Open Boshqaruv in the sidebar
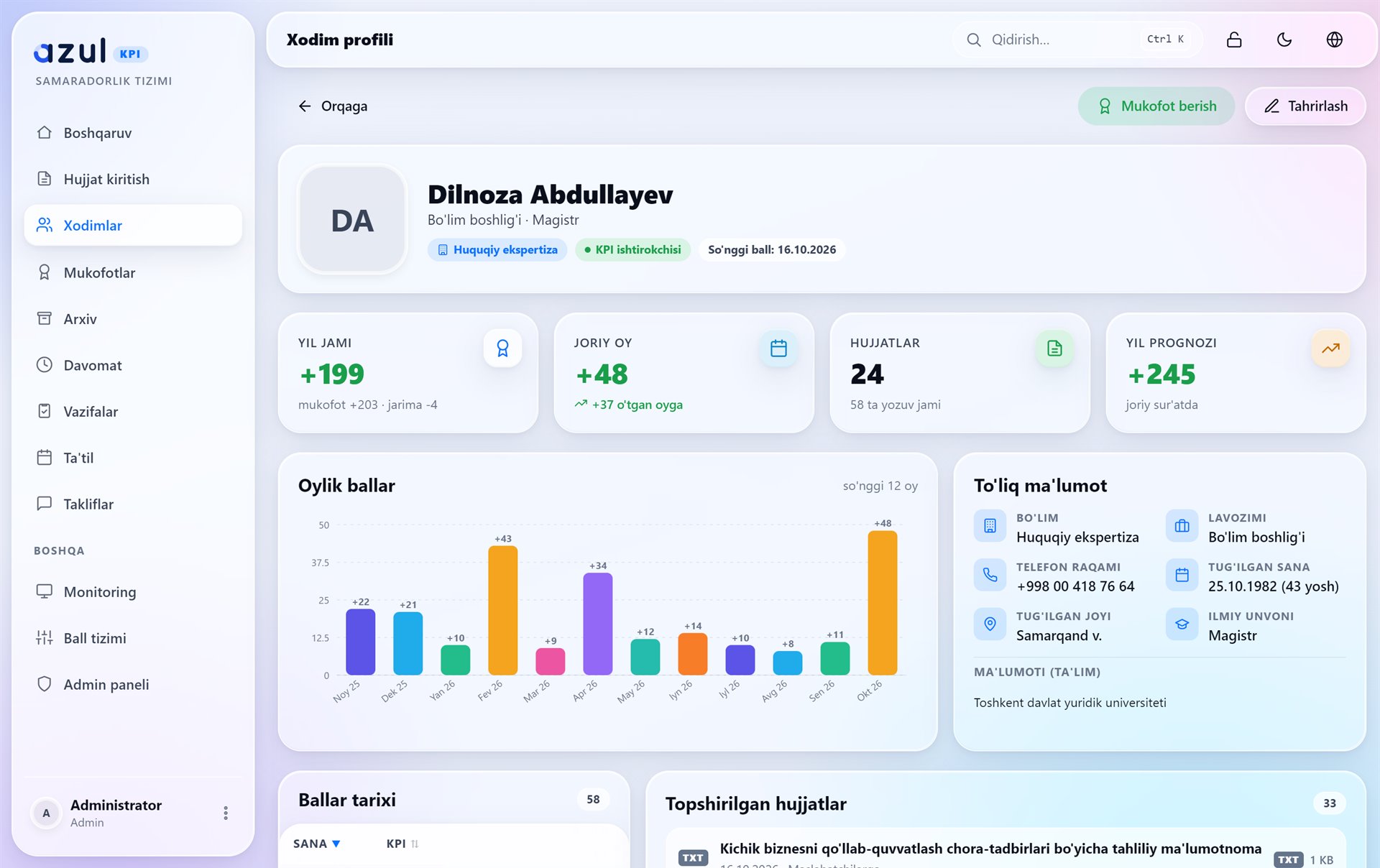The height and width of the screenshot is (868, 1380). click(133, 133)
